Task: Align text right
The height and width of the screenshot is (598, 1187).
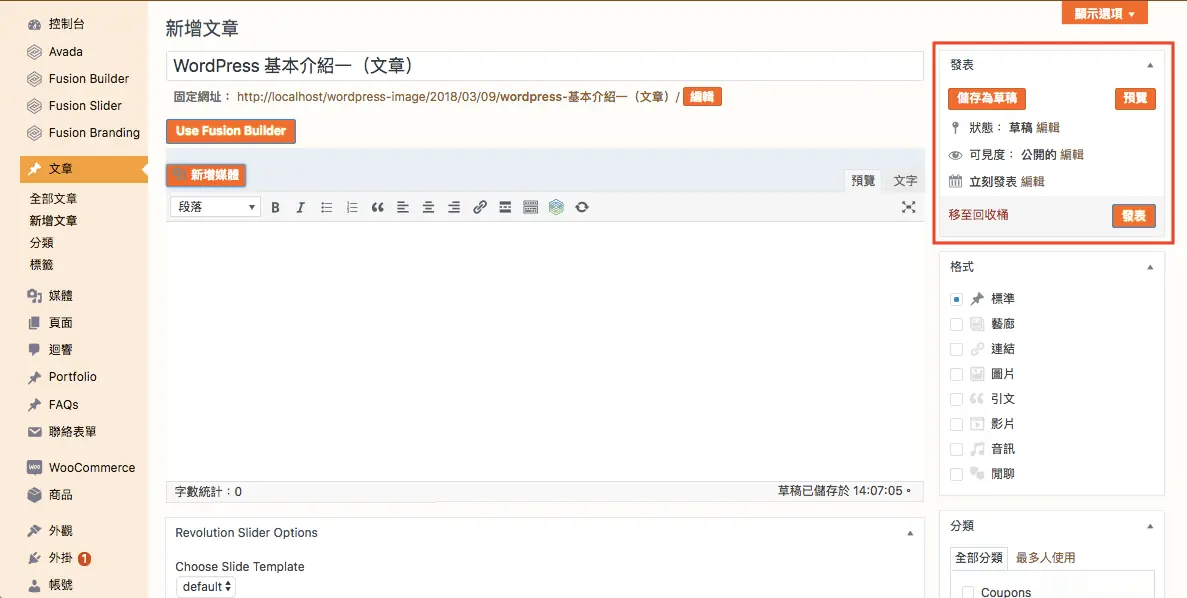Action: click(454, 207)
